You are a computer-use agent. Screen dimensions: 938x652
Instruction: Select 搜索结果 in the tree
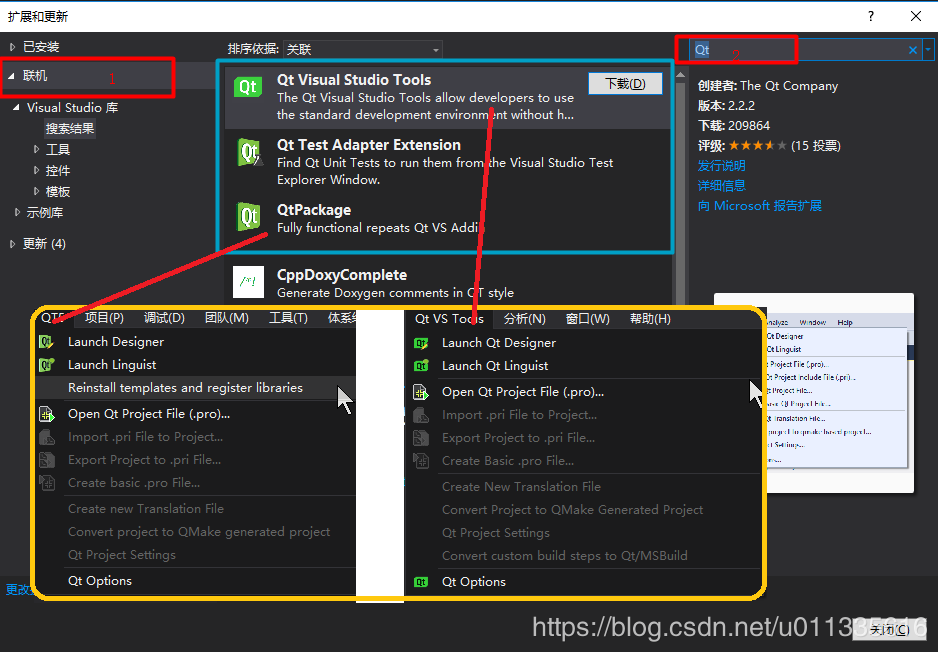pyautogui.click(x=70, y=129)
